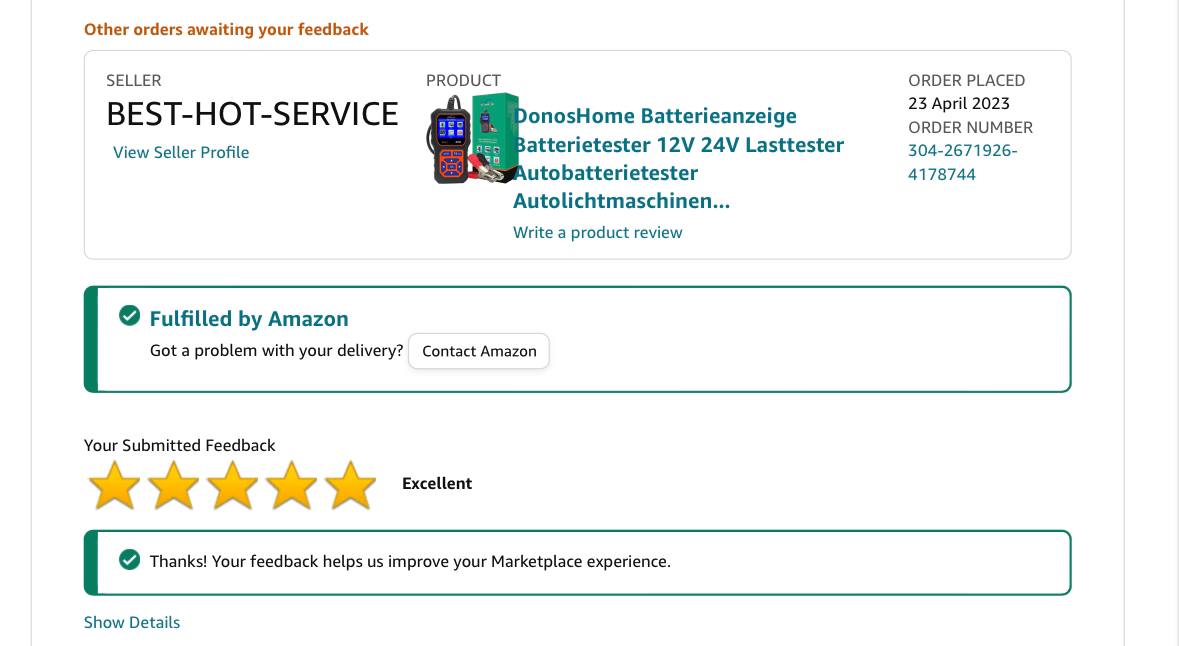
Task: Click the Fulfilled by Amazon heading
Action: pos(249,319)
